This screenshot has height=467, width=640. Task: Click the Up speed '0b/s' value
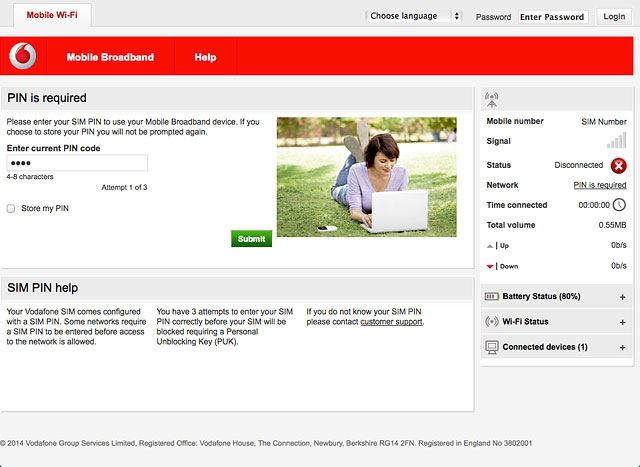618,245
